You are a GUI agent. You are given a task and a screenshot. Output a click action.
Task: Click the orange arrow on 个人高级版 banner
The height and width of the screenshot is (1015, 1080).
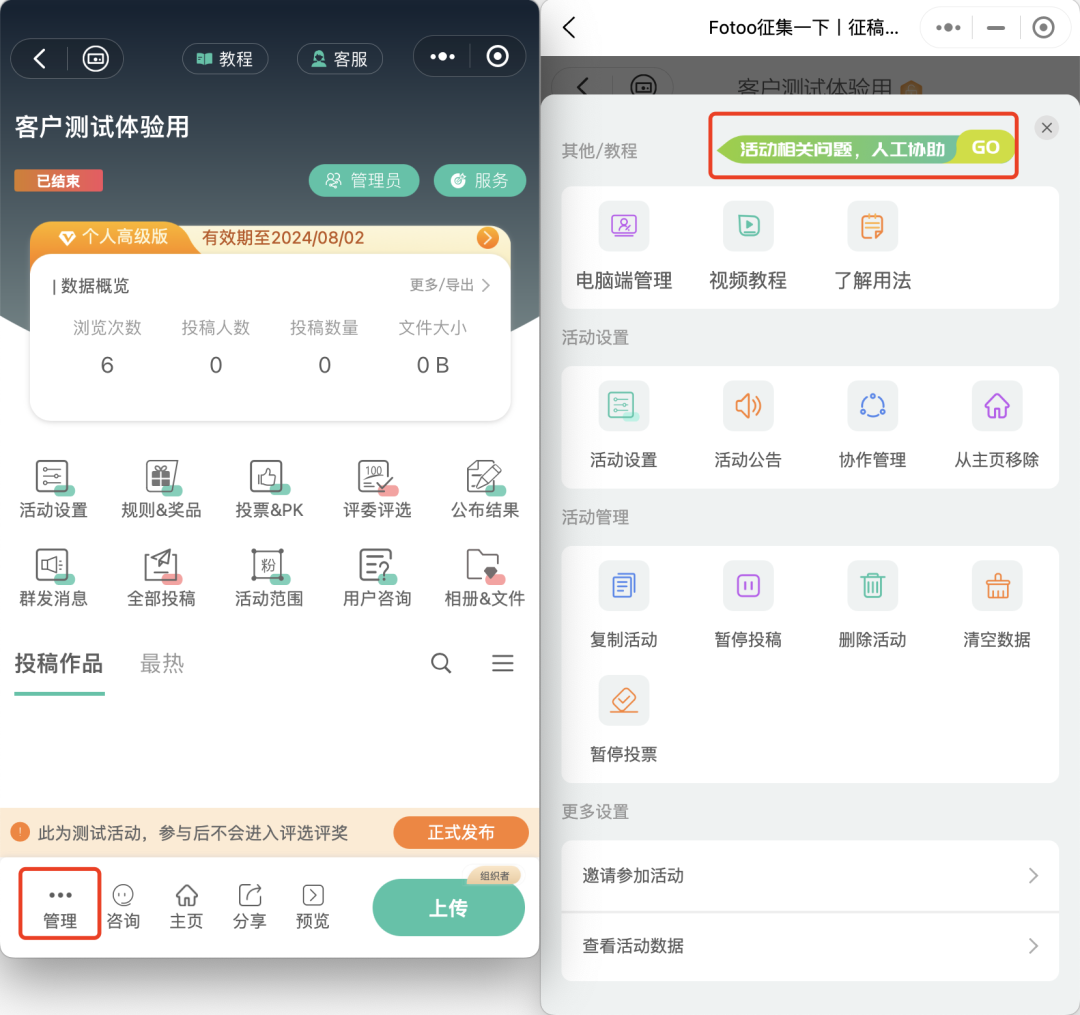click(488, 238)
